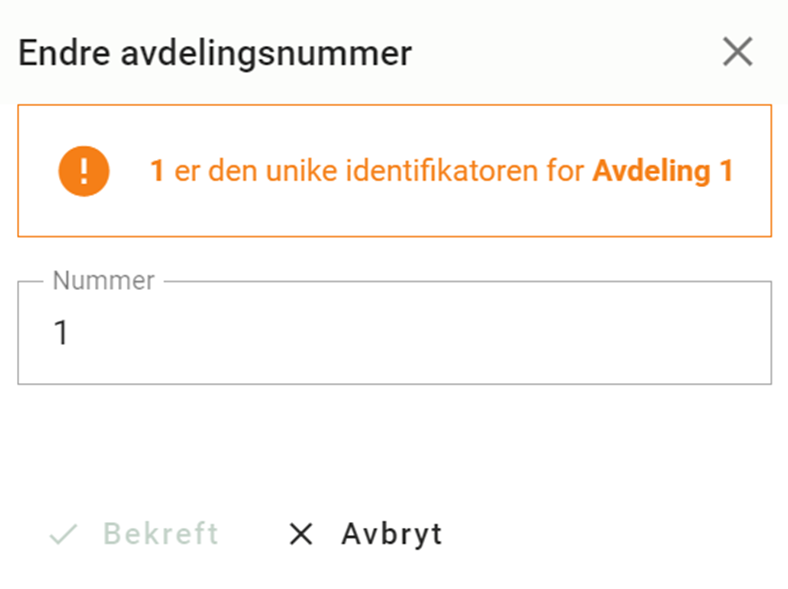Cancel with the Avbryt button
Viewport: 788px width, 589px height.
pos(367,534)
